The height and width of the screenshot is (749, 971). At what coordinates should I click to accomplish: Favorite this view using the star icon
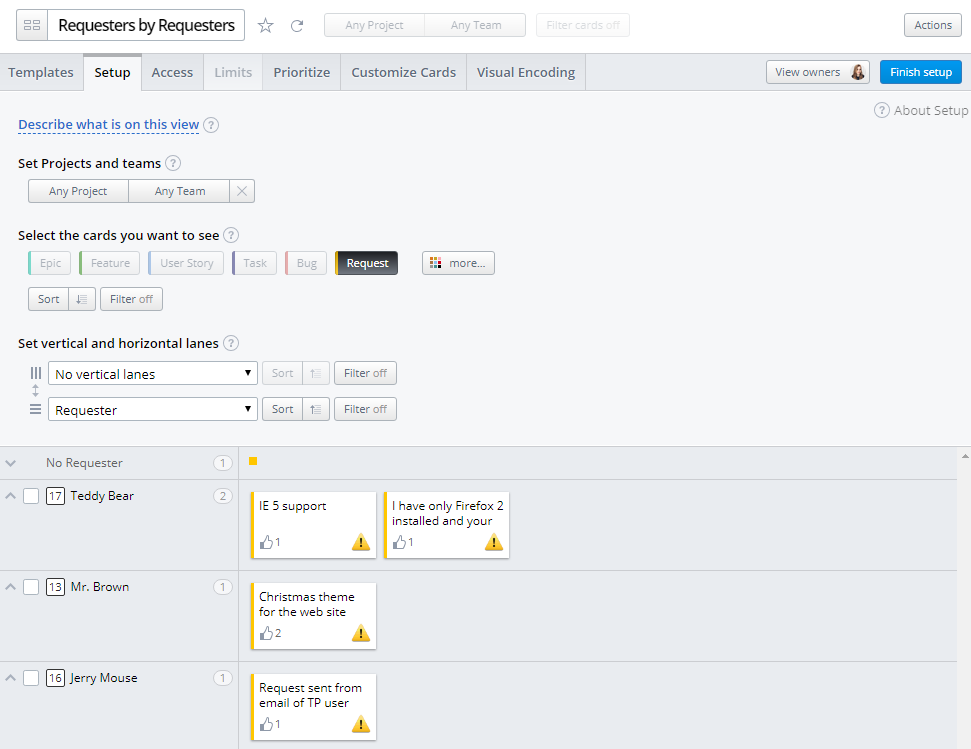(x=265, y=24)
